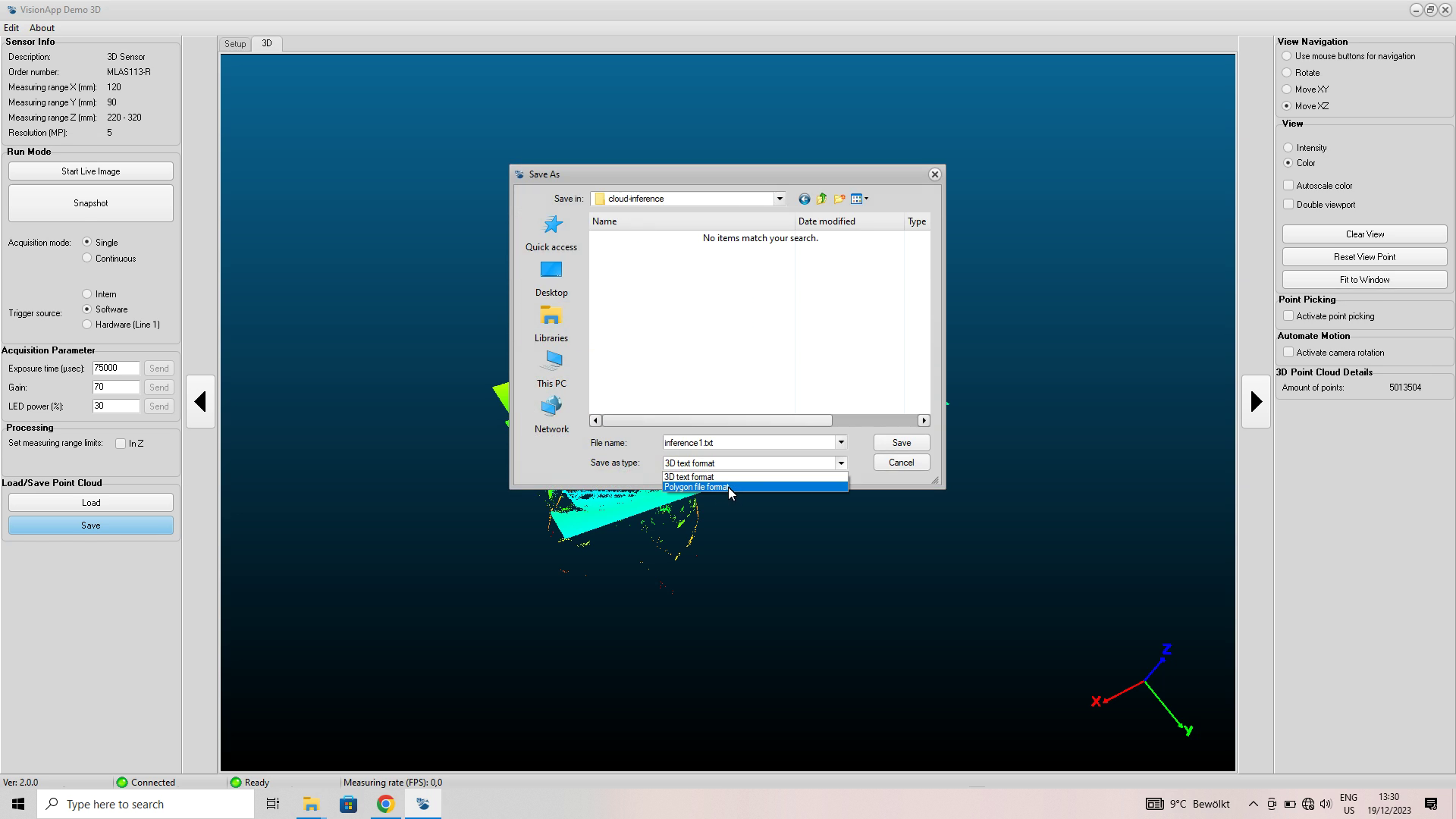Switch to the Setup tab
1456x819 pixels.
click(235, 44)
